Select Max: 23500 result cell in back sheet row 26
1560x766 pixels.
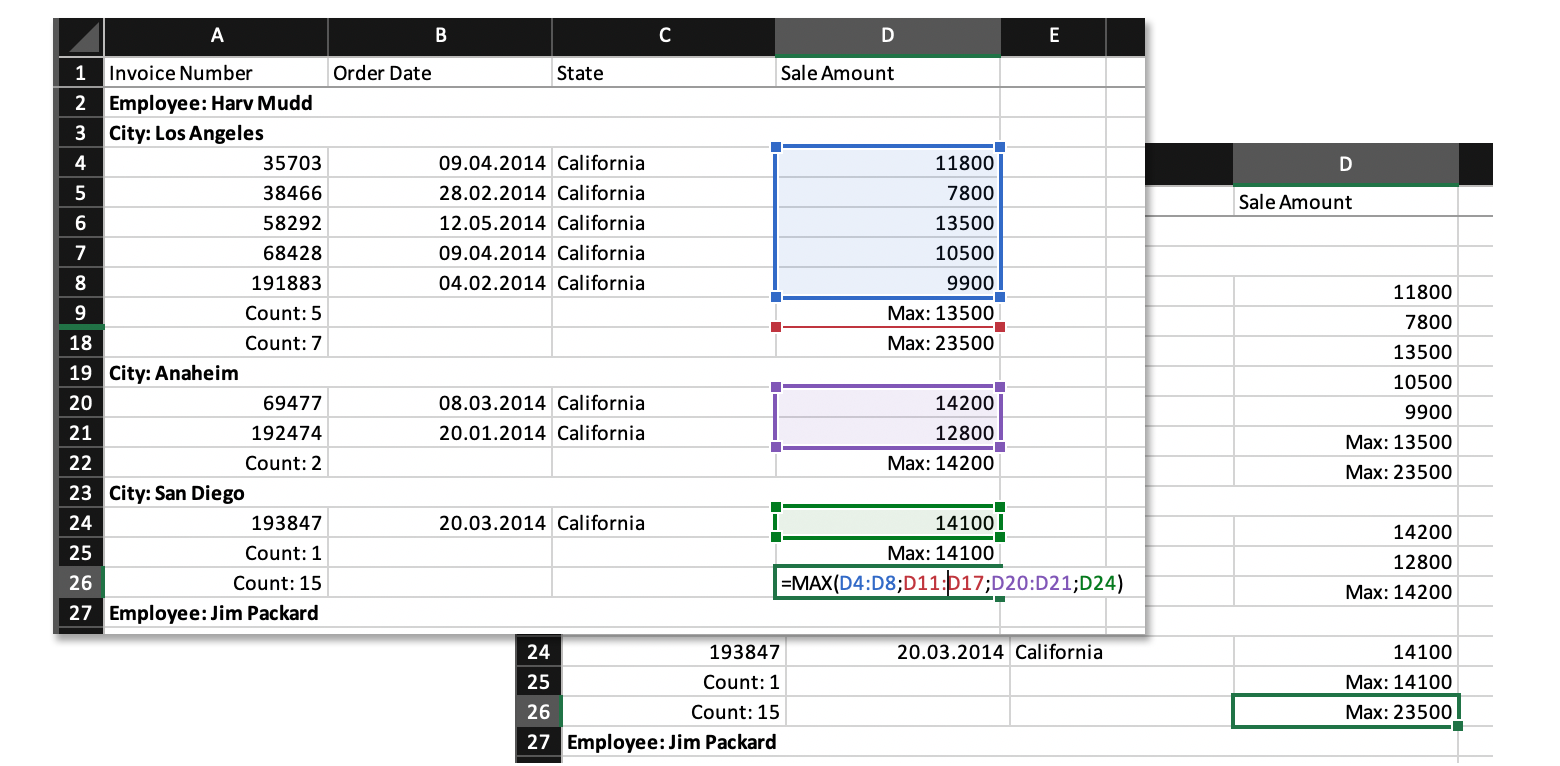[1345, 712]
